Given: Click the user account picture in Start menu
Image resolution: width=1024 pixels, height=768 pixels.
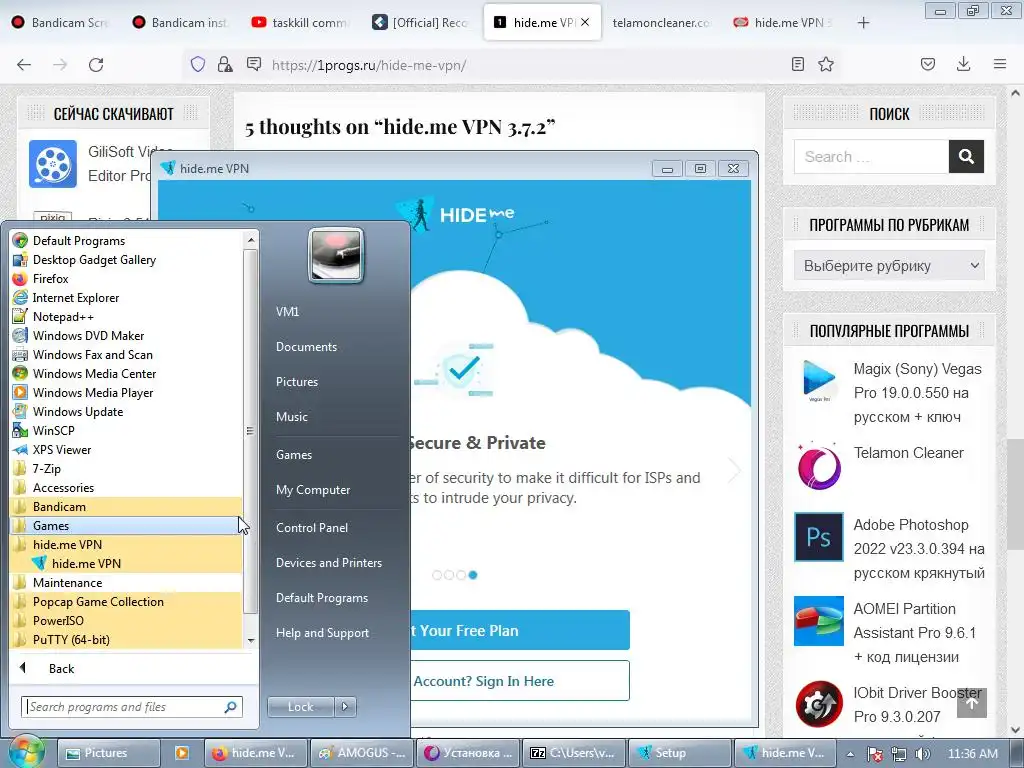Looking at the screenshot, I should (336, 255).
